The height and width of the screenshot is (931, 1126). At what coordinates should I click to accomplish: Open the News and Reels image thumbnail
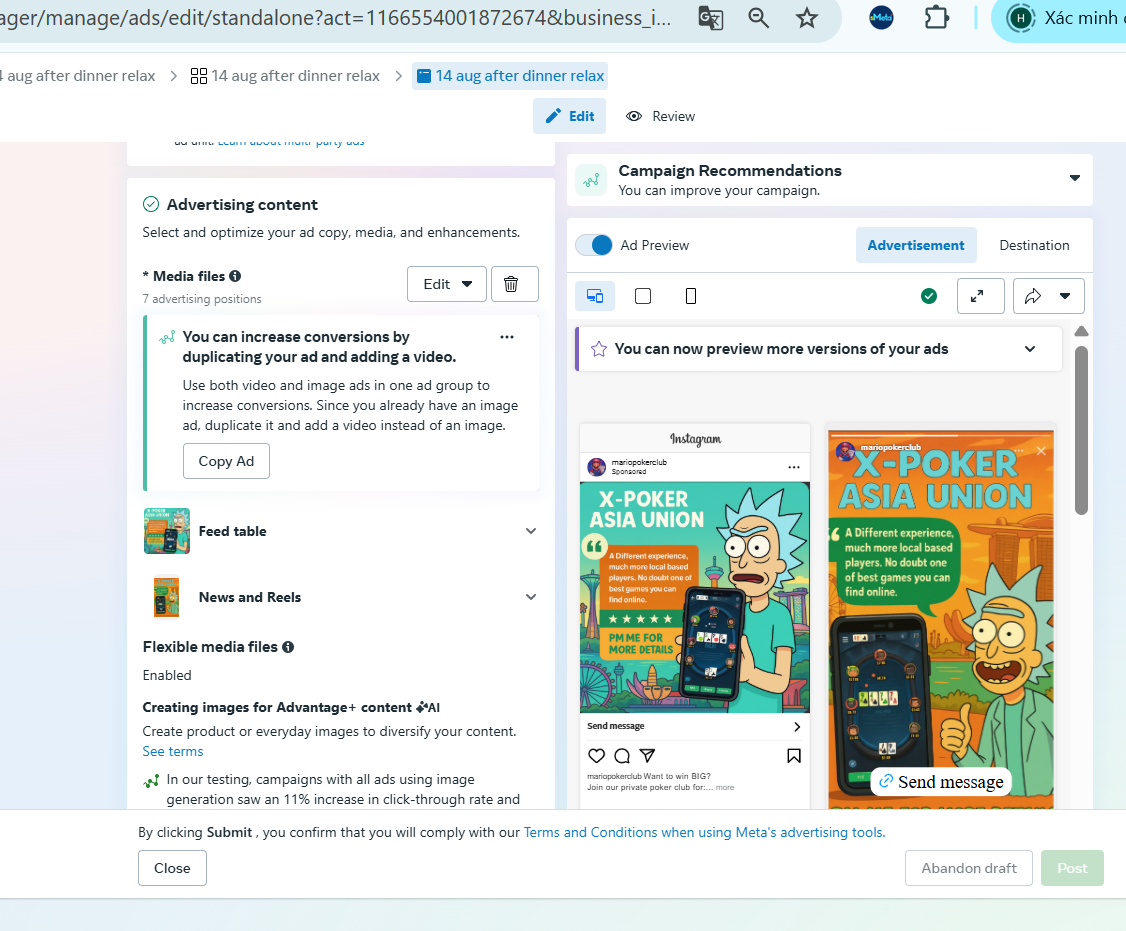pos(167,597)
